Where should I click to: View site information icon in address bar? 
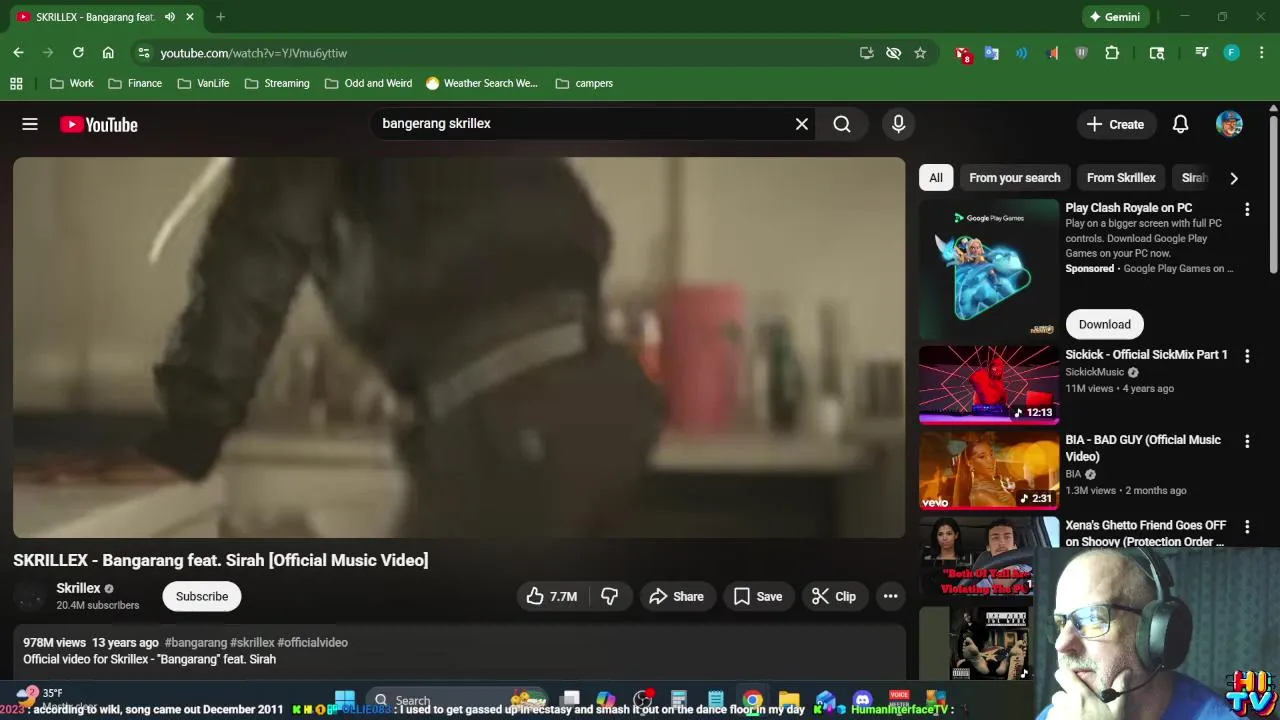tap(144, 53)
